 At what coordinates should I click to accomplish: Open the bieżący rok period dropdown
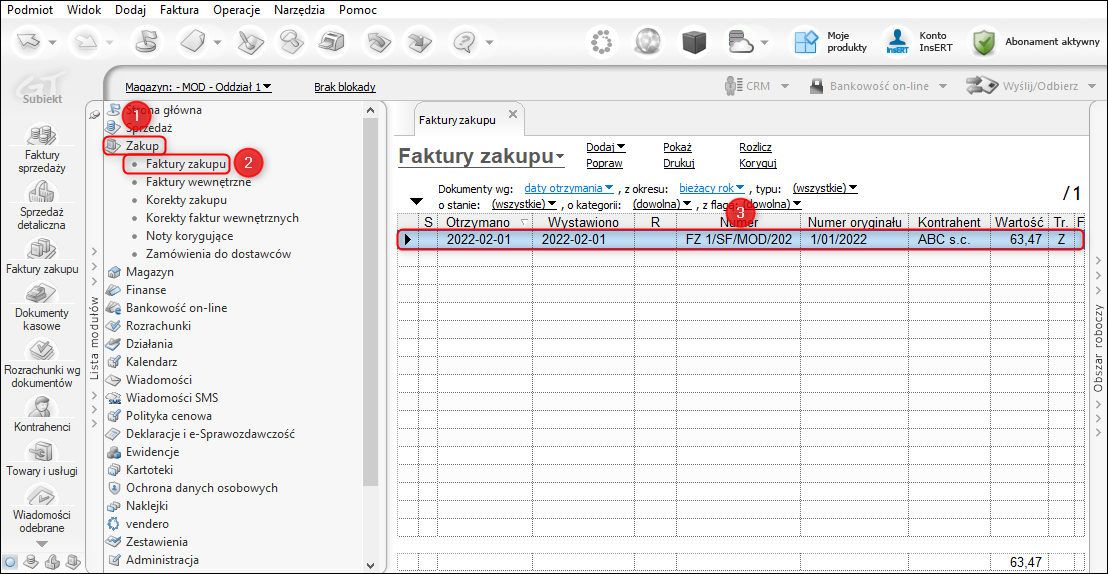pyautogui.click(x=712, y=188)
